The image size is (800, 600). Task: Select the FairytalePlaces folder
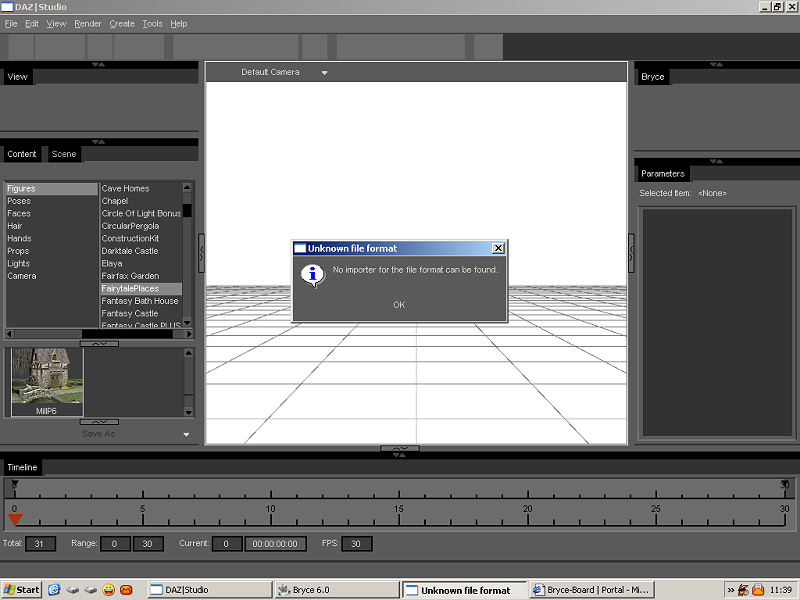[141, 288]
